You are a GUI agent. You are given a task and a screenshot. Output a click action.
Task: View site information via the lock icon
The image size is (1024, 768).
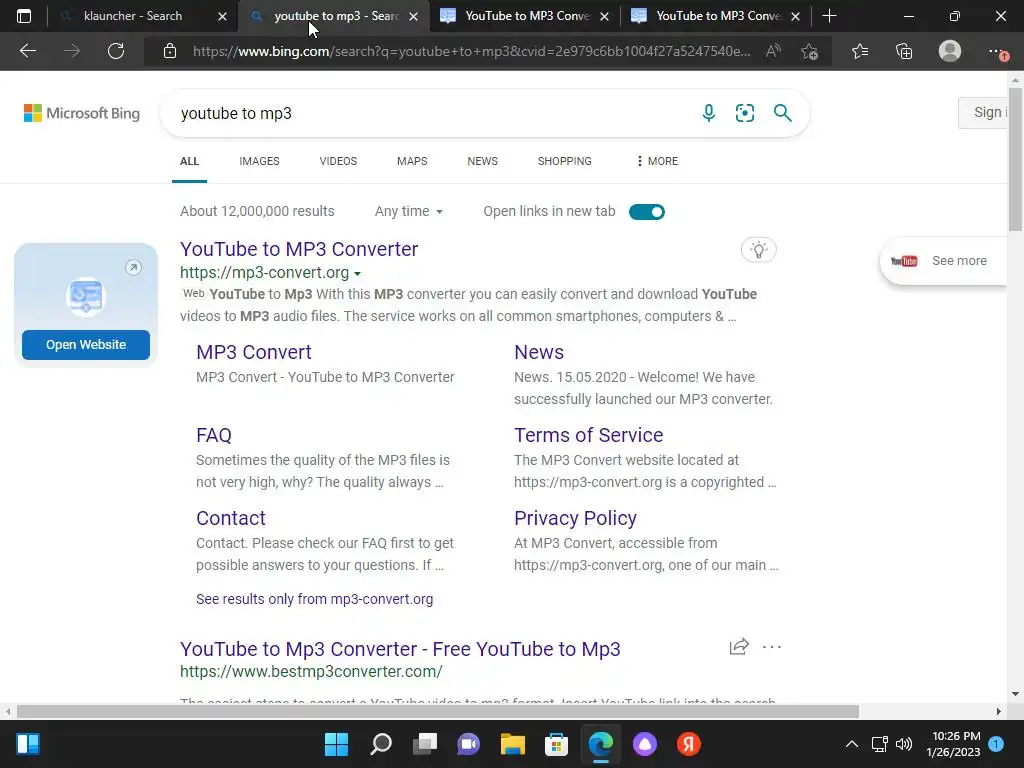pyautogui.click(x=170, y=51)
